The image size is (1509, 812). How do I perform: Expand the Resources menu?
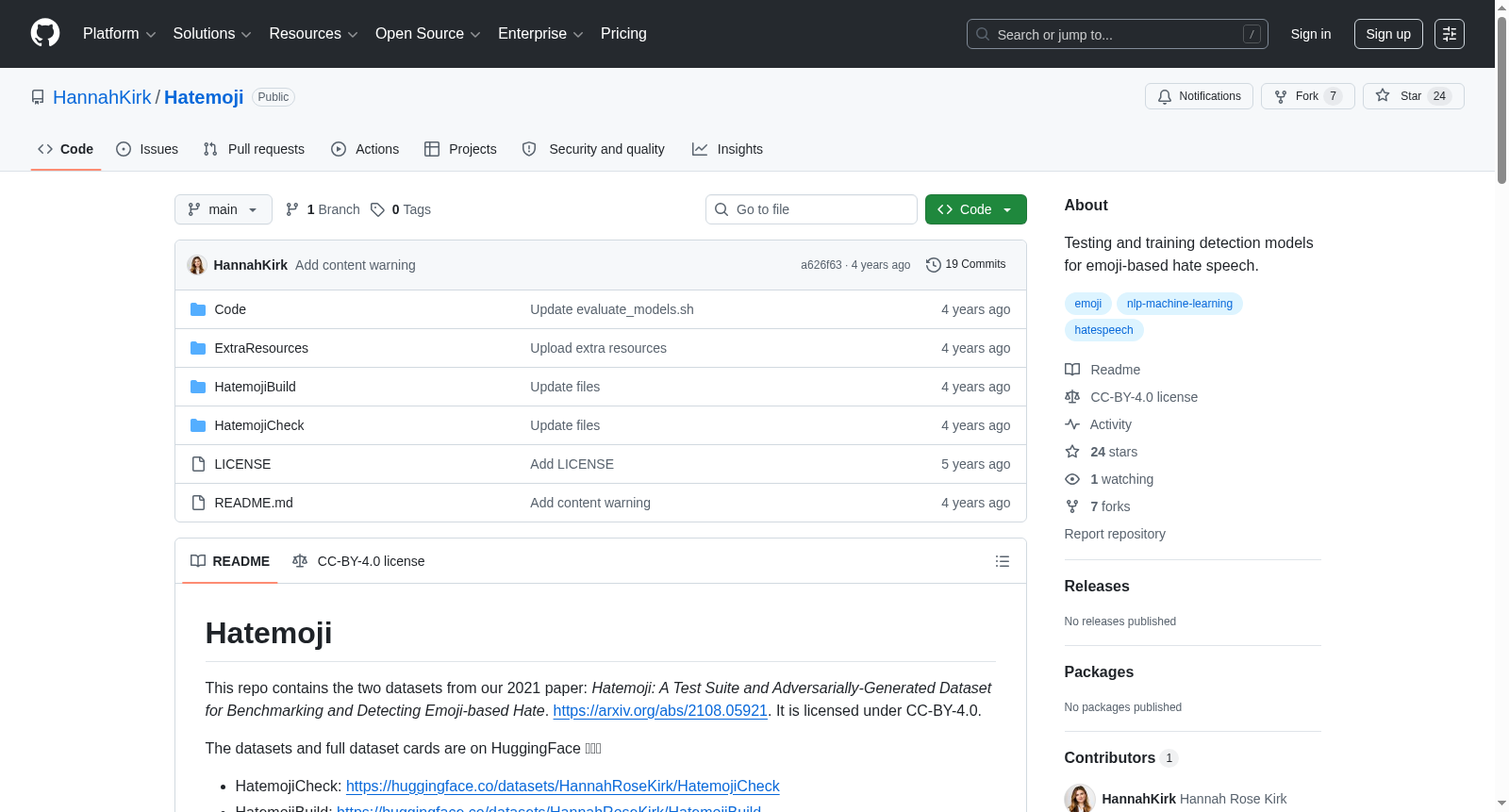(x=313, y=34)
